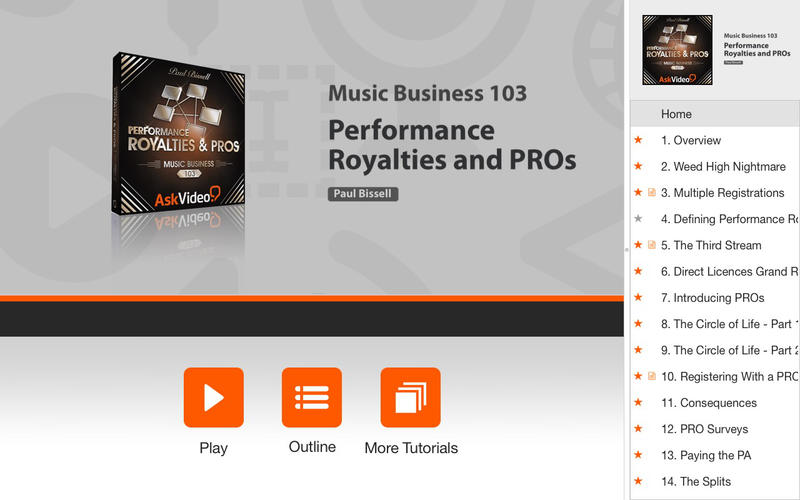Click the note icon beside Multiple Registrations
The image size is (800, 500).
[652, 192]
